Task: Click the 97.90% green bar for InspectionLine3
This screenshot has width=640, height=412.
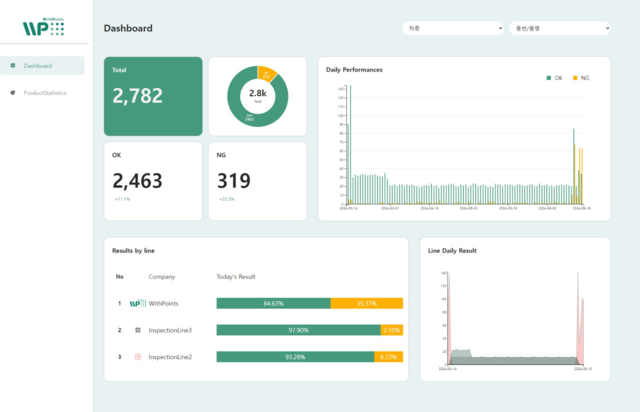Action: (297, 330)
